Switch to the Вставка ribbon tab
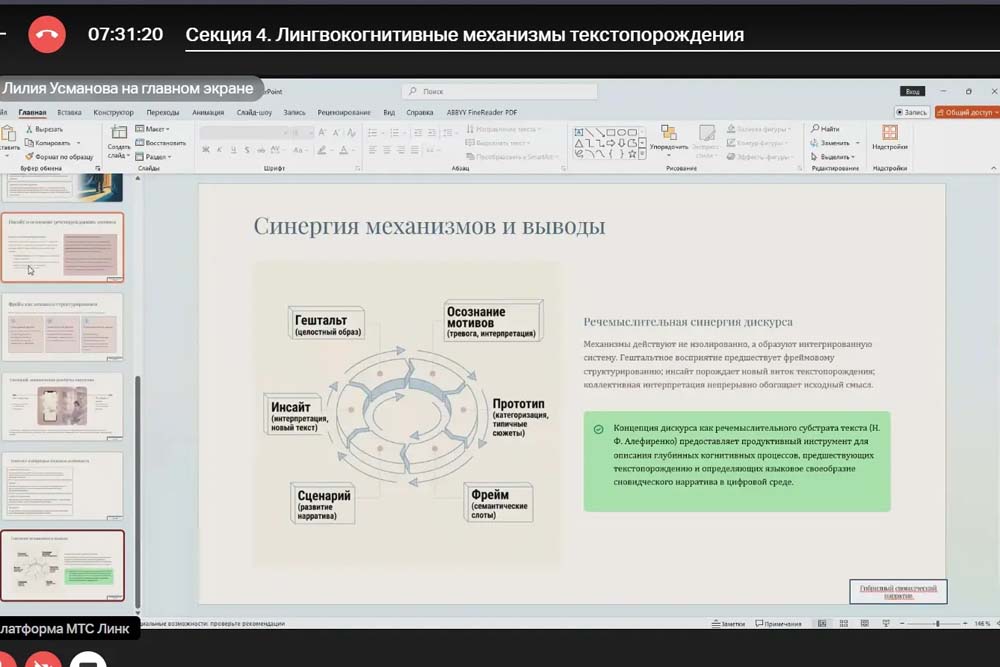Image resolution: width=1000 pixels, height=667 pixels. point(70,112)
